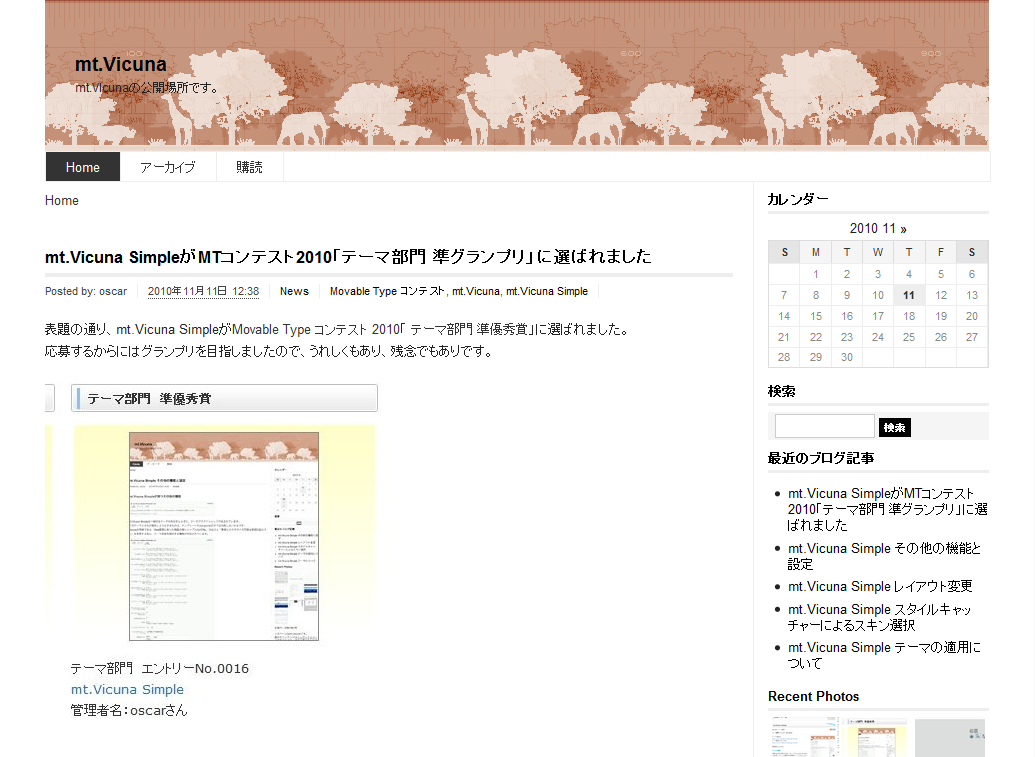Screen dimensions: 1035x757
Task: Open the mt.Vicuna Simple tag in post meta
Action: [547, 291]
